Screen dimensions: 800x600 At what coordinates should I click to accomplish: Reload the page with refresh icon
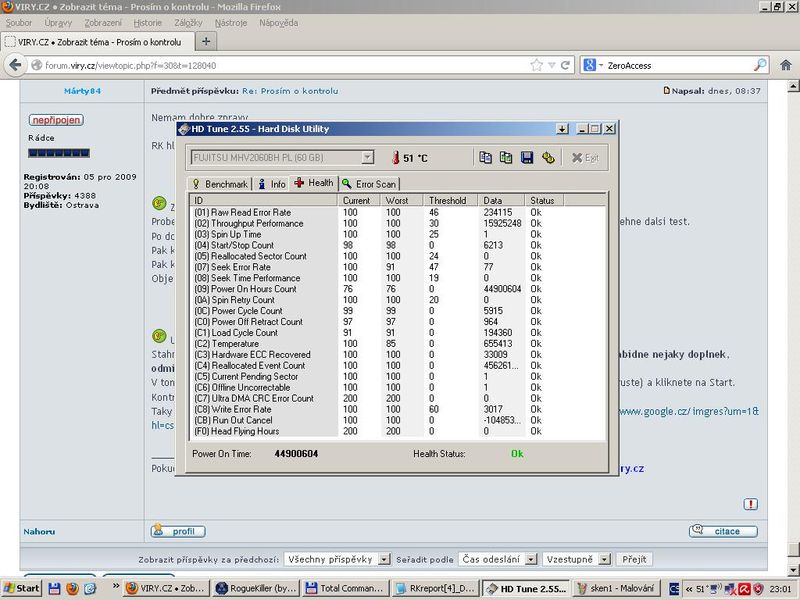pos(565,65)
